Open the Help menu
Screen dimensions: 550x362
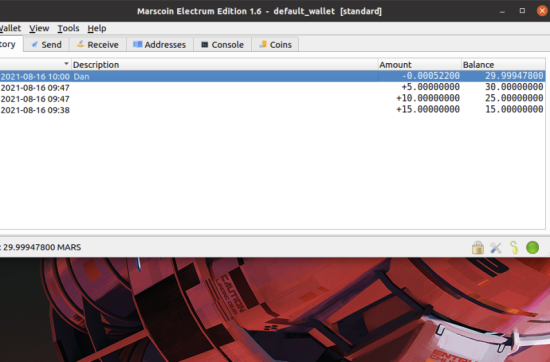pyautogui.click(x=97, y=28)
